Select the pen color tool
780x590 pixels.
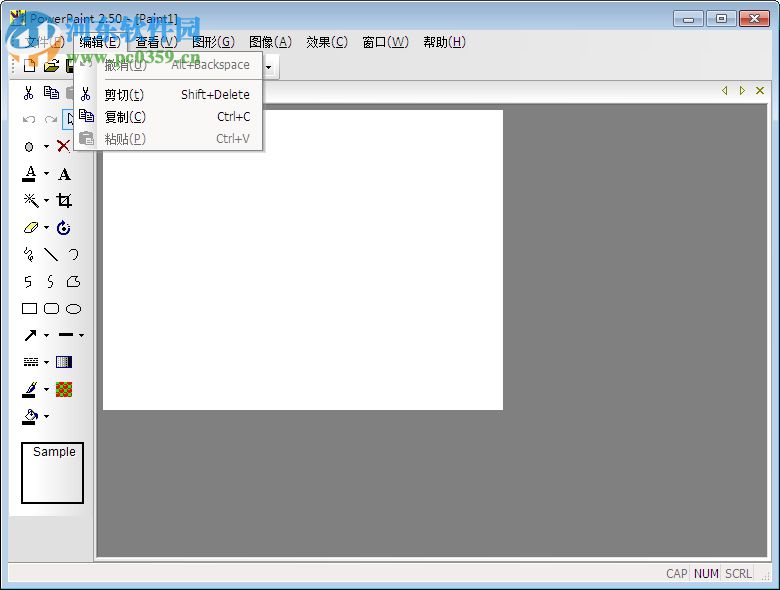(x=30, y=390)
